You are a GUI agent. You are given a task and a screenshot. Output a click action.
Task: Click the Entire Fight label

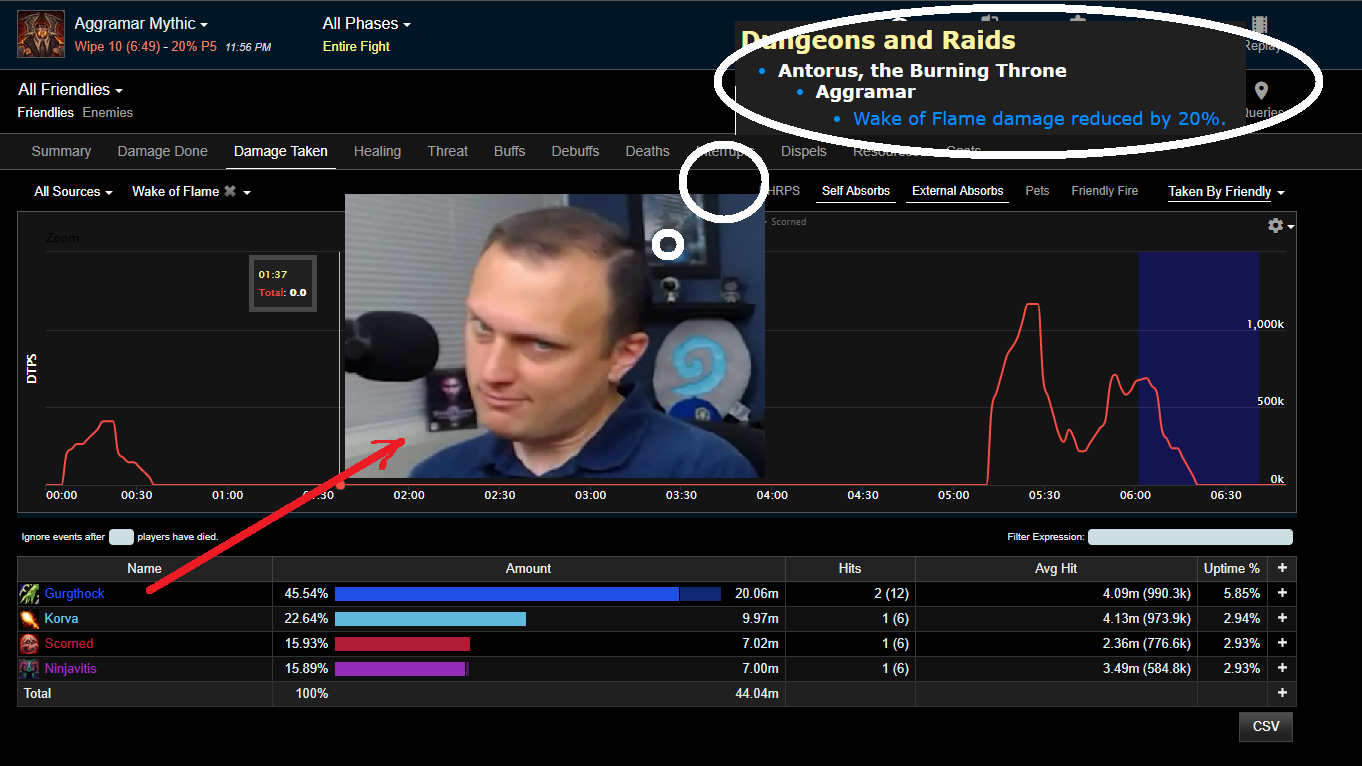pos(356,47)
